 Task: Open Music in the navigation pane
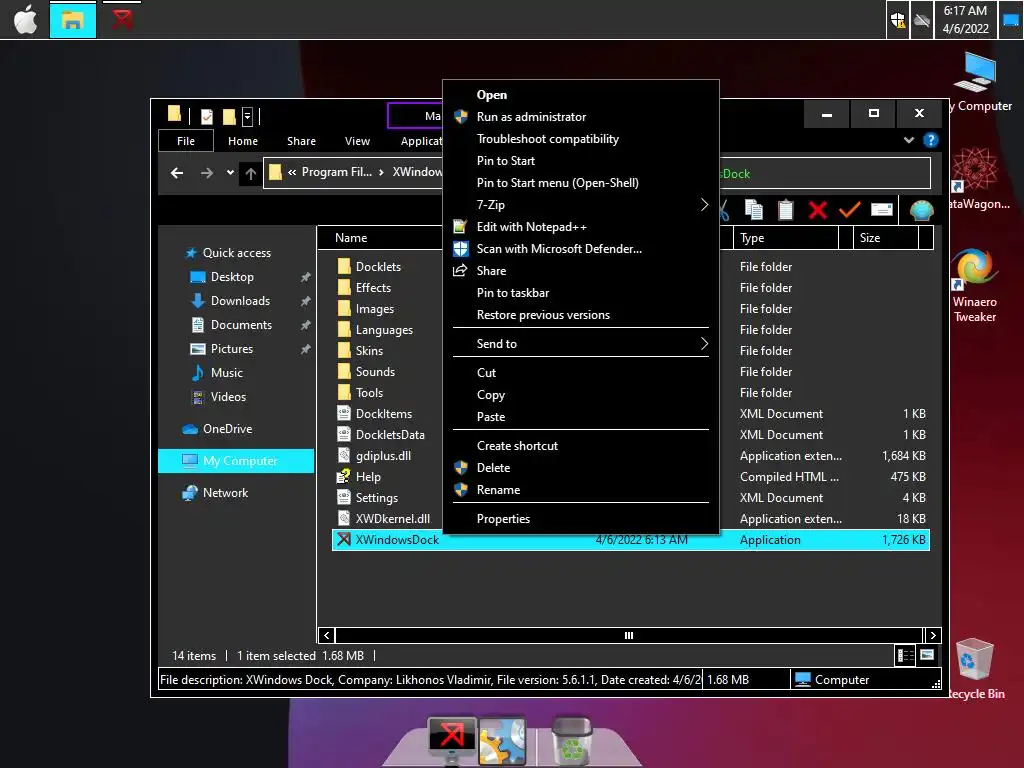click(x=227, y=373)
